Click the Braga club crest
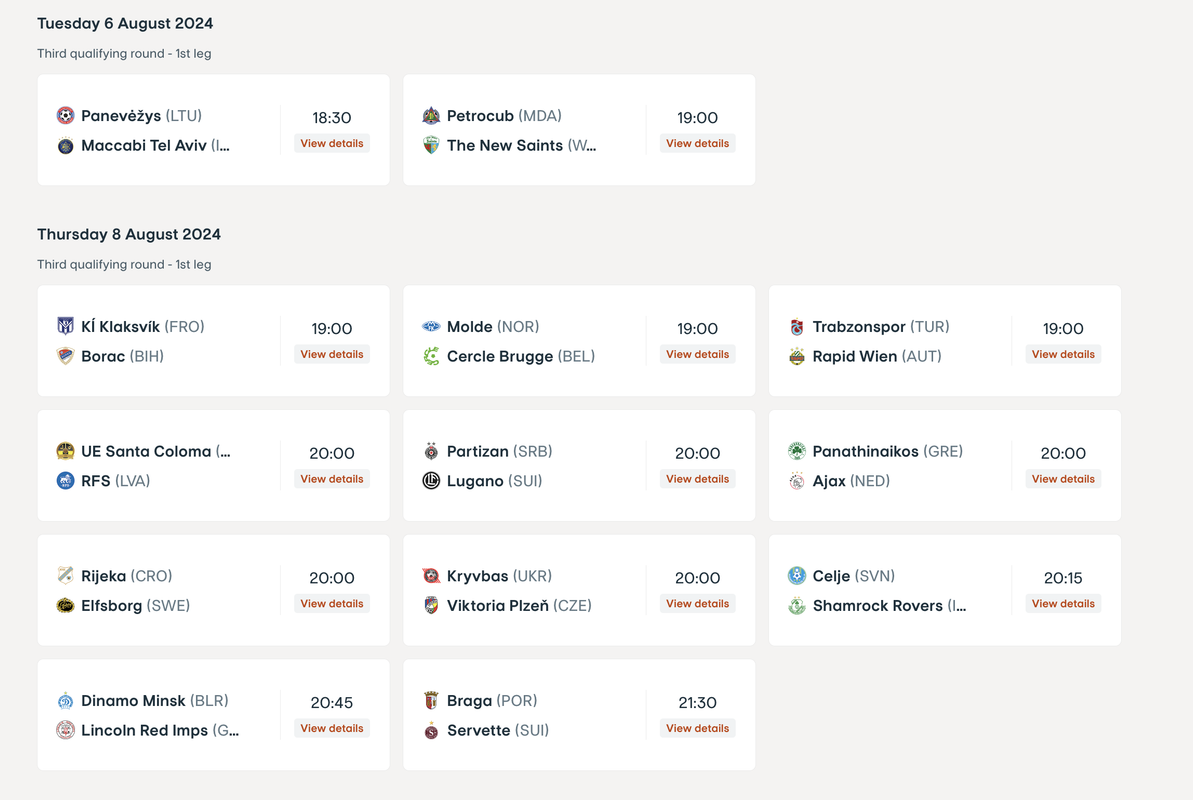 click(431, 701)
